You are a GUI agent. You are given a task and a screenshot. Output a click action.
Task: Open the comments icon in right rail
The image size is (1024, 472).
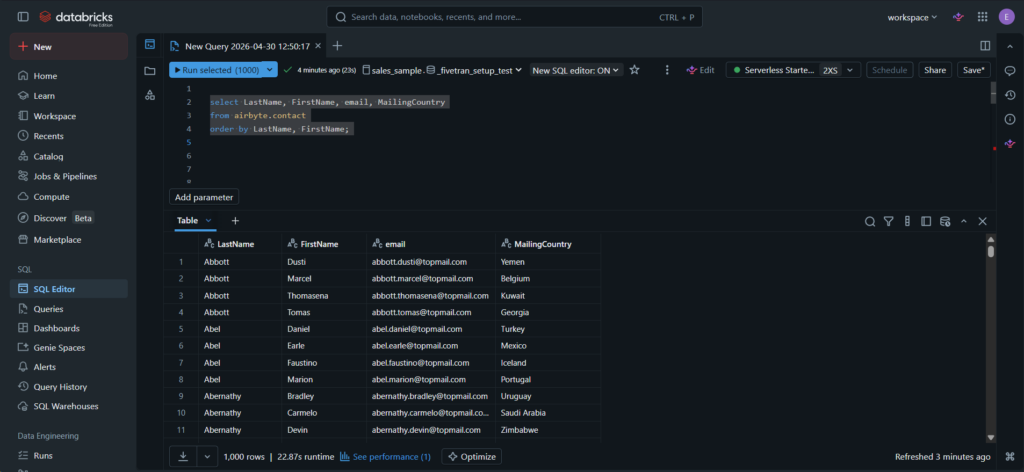click(1010, 71)
